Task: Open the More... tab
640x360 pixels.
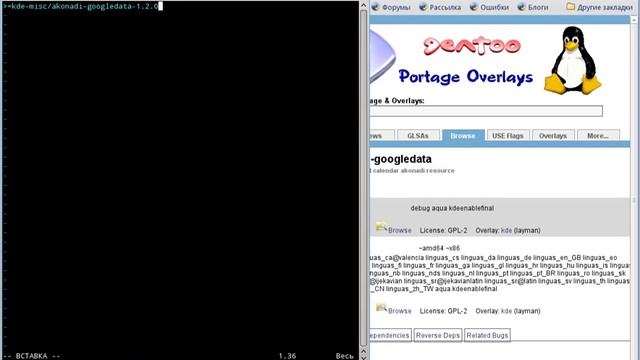Action: tap(598, 136)
